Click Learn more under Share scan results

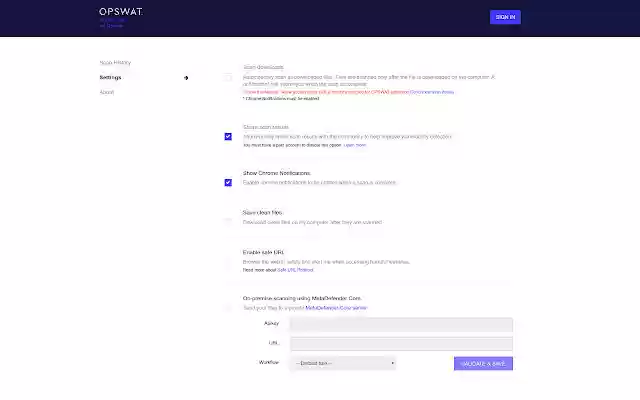[x=355, y=145]
